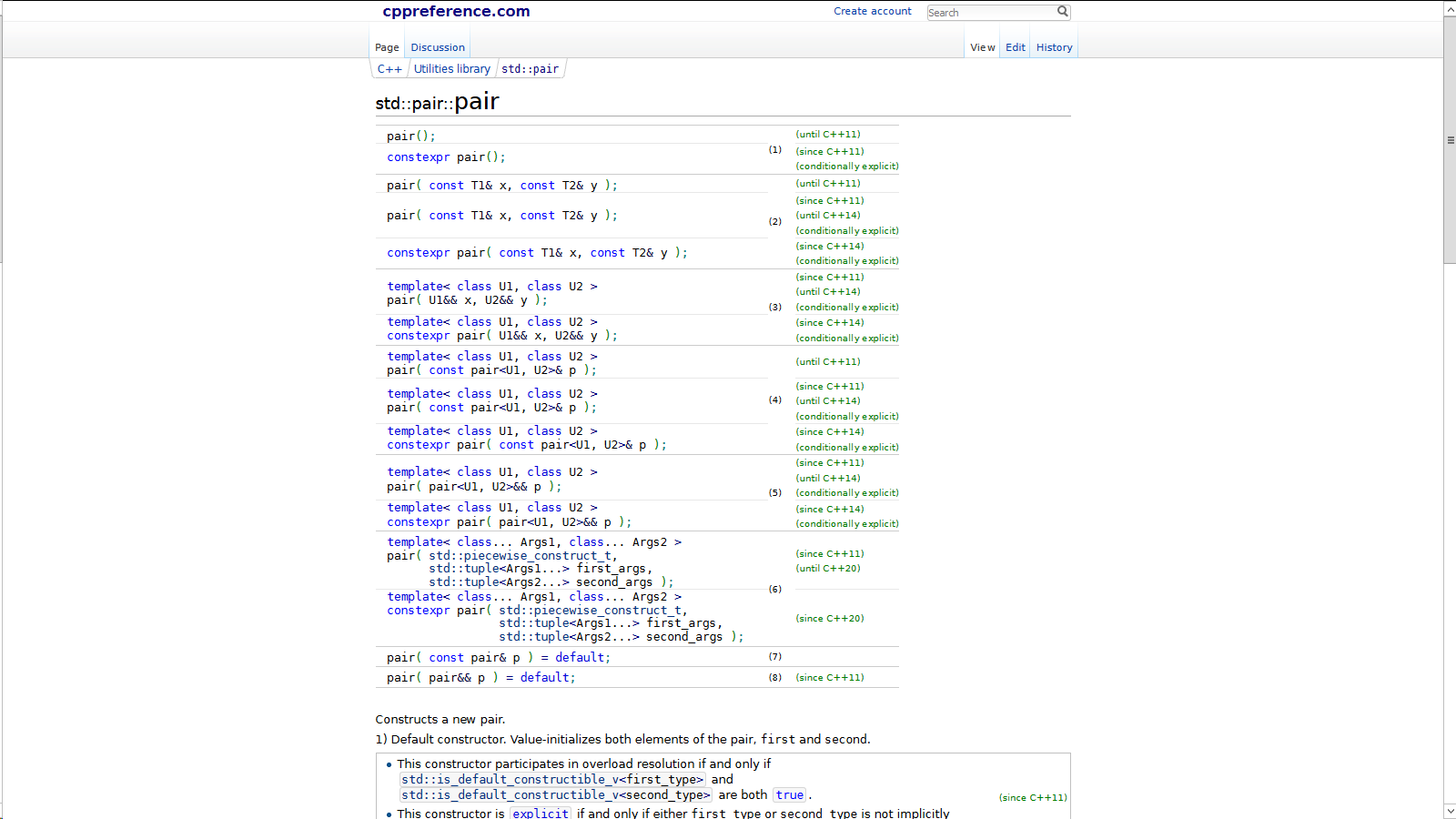Go to the C++ breadcrumb
1456x819 pixels.
[x=389, y=69]
